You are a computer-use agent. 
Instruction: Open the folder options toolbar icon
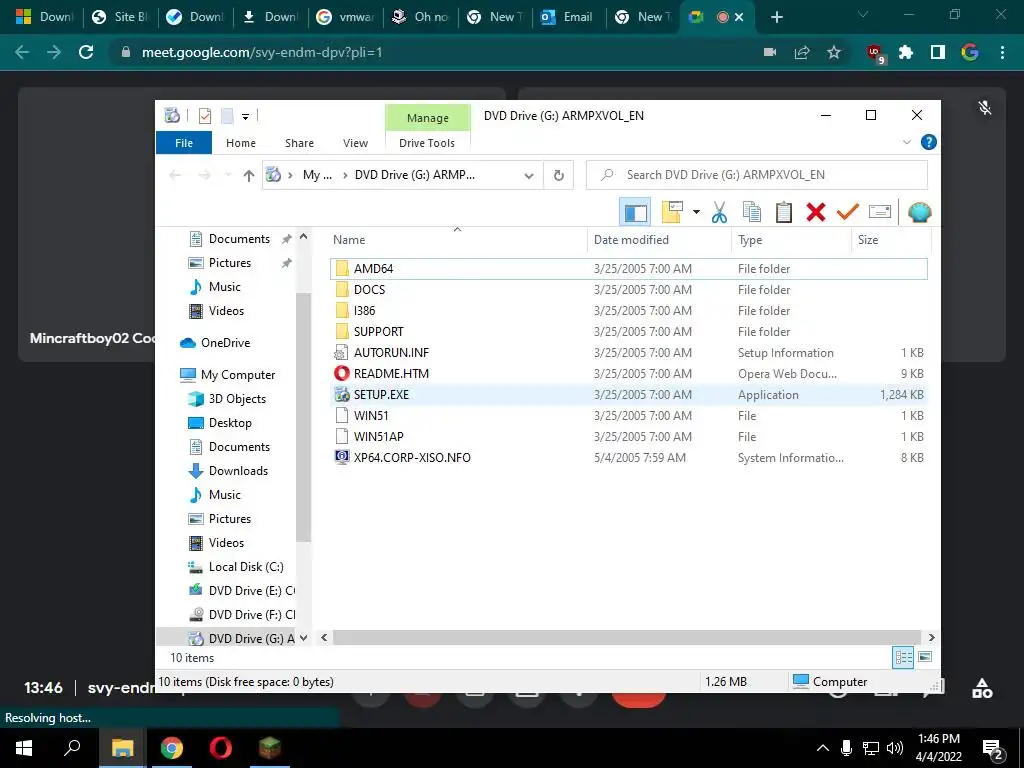672,212
